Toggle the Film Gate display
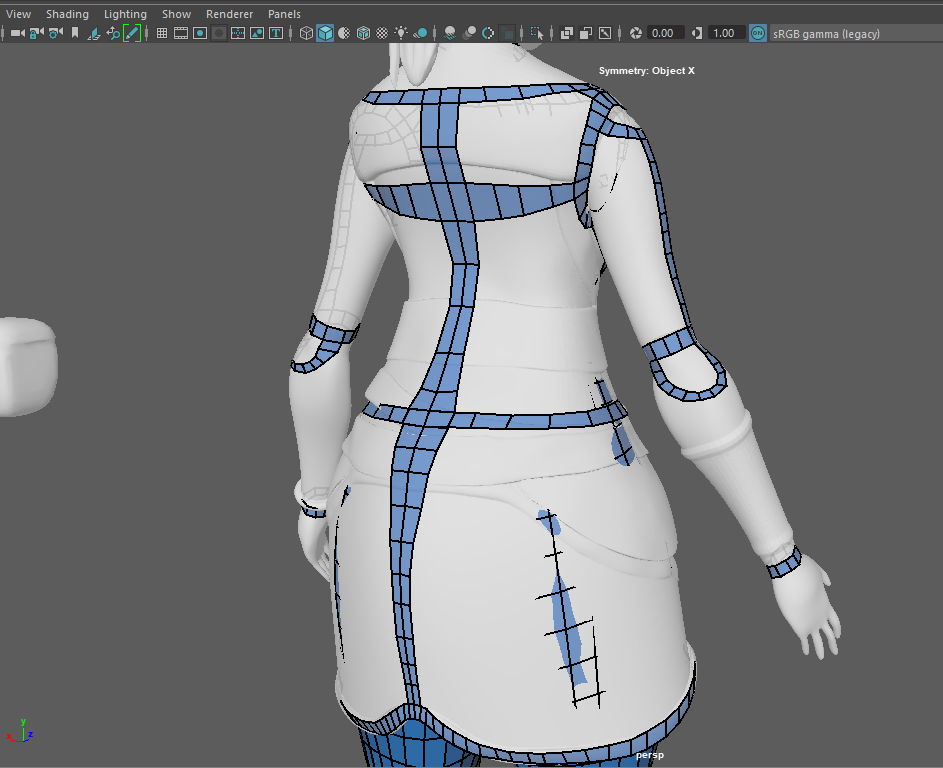 [x=181, y=33]
